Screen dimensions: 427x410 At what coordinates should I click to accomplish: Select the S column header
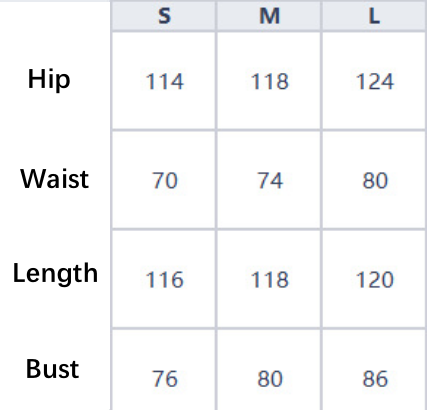(x=164, y=16)
